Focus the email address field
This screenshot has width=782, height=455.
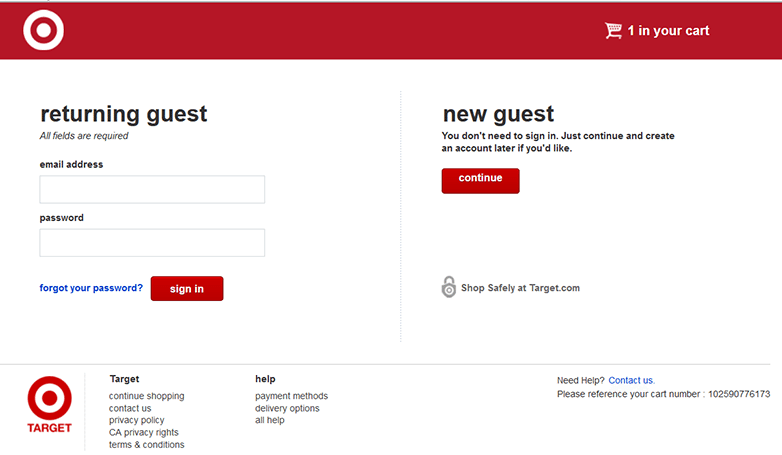click(152, 189)
